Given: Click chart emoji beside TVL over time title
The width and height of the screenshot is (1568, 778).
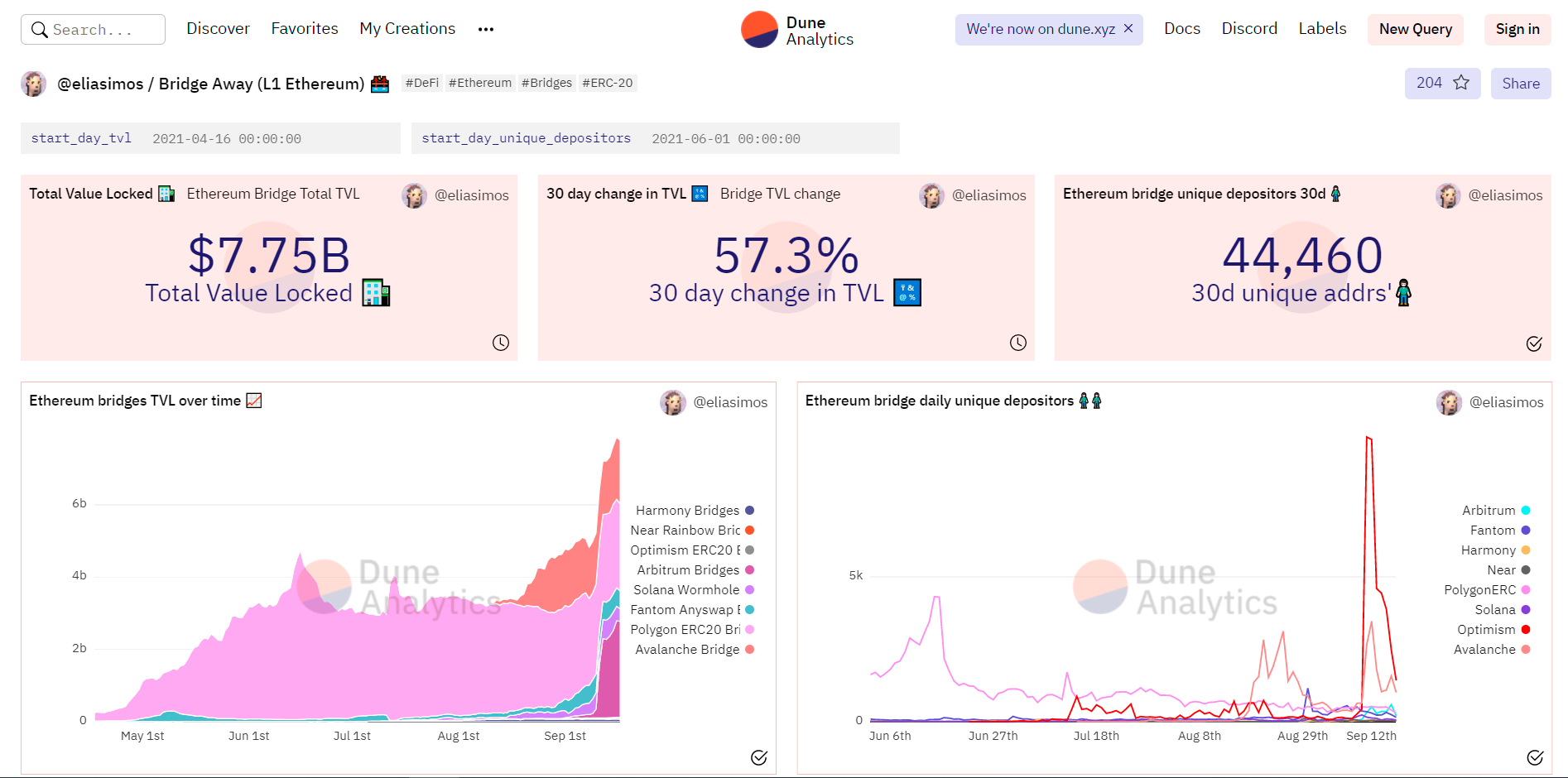Looking at the screenshot, I should pos(254,401).
